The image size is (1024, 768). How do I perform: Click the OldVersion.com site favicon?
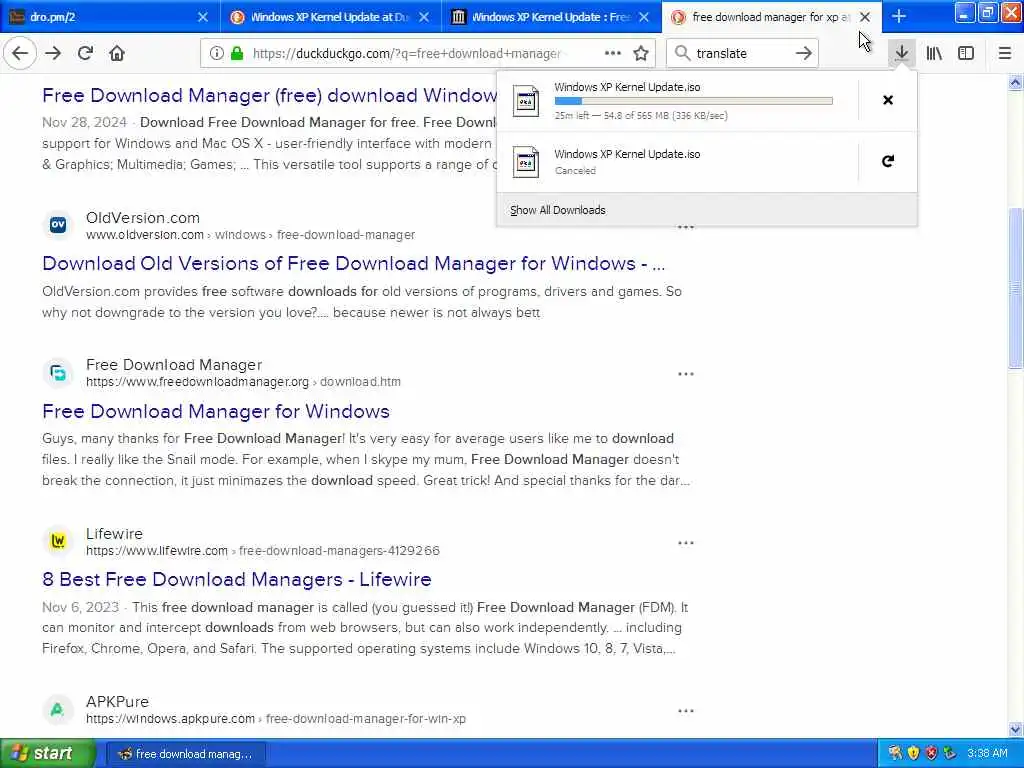click(58, 225)
